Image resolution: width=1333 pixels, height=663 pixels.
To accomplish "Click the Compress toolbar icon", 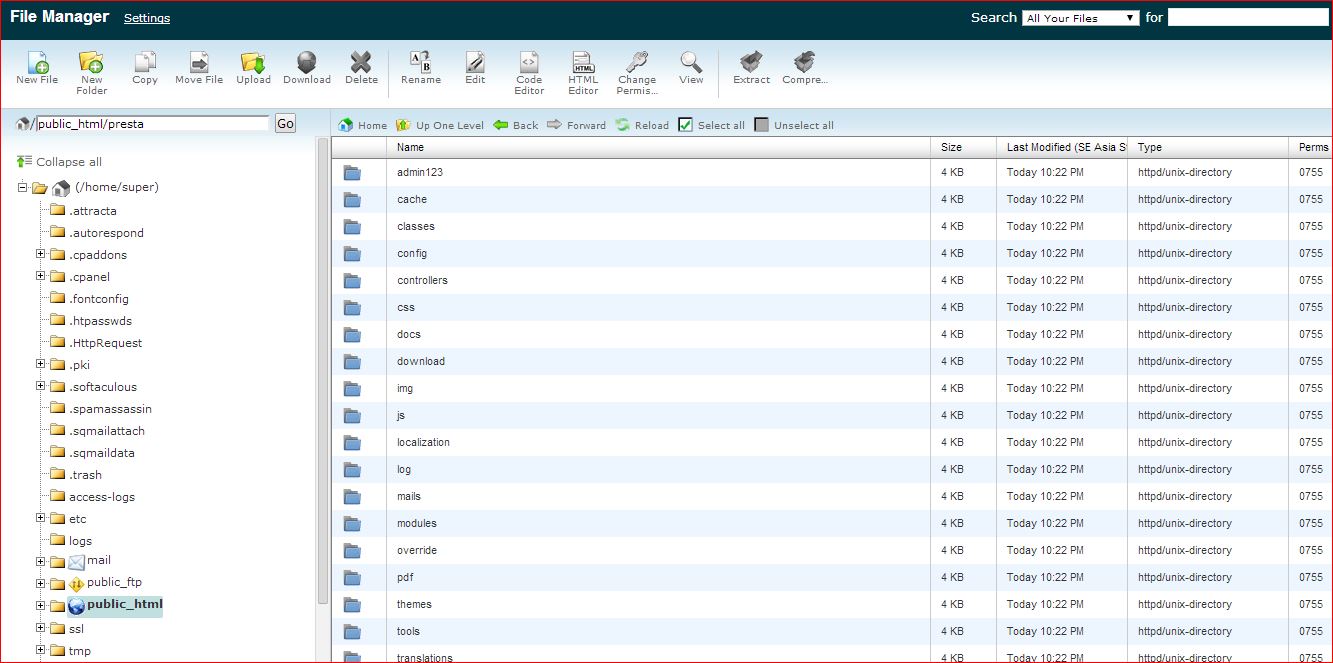I will [804, 63].
